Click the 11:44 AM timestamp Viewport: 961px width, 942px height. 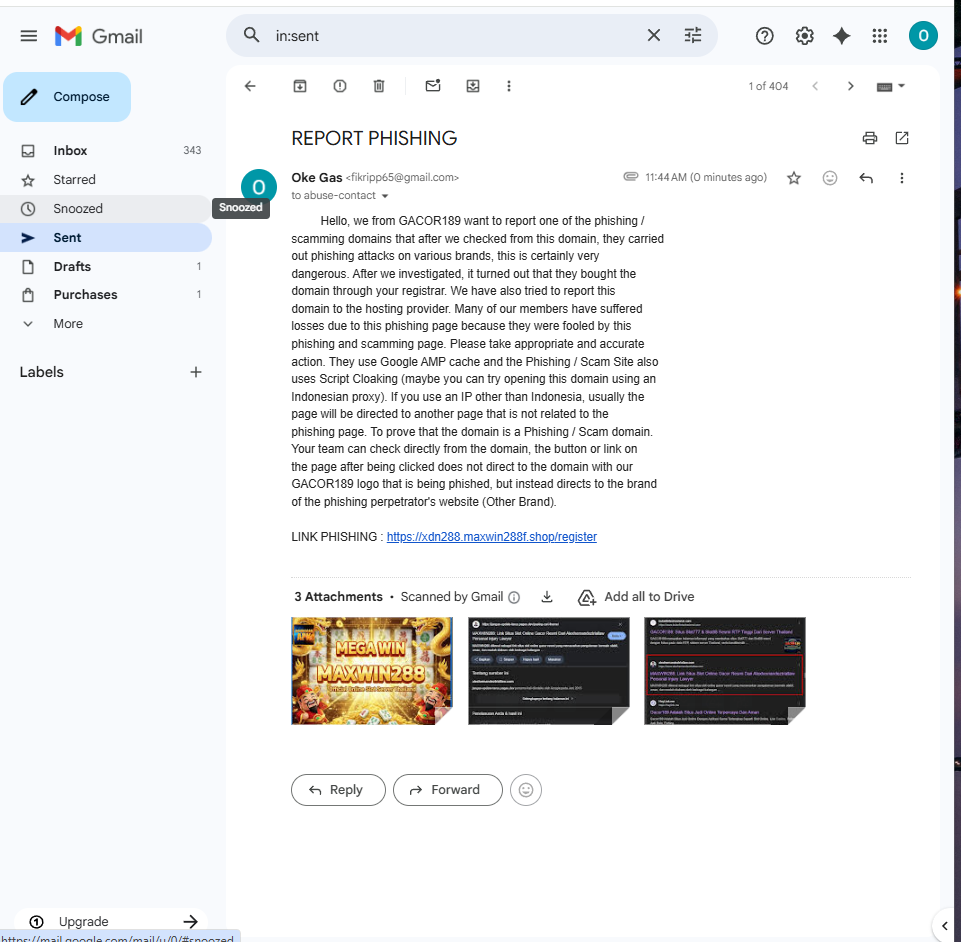[x=705, y=178]
